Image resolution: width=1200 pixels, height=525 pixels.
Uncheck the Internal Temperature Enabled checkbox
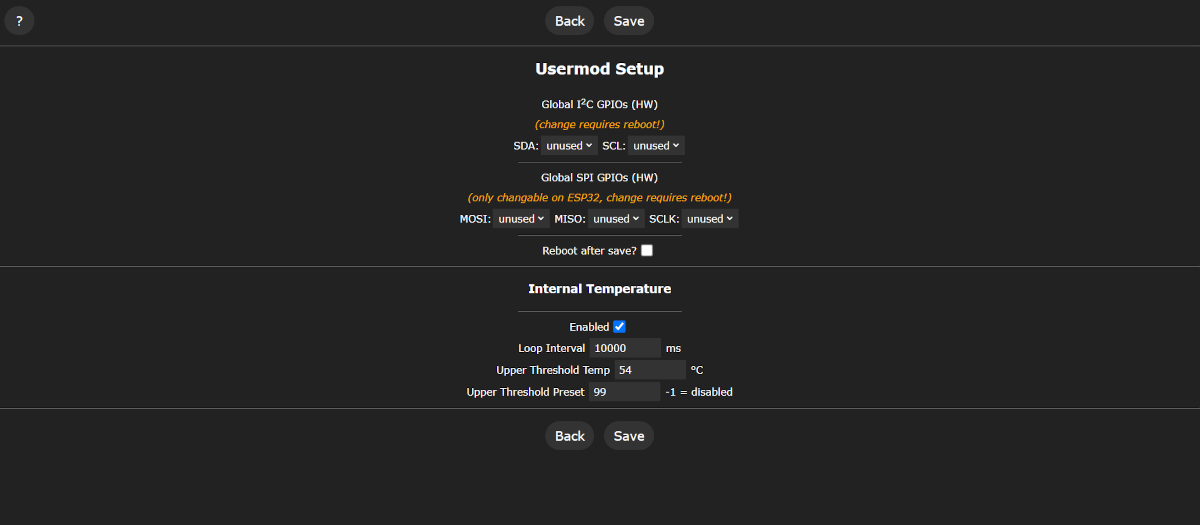tap(620, 327)
